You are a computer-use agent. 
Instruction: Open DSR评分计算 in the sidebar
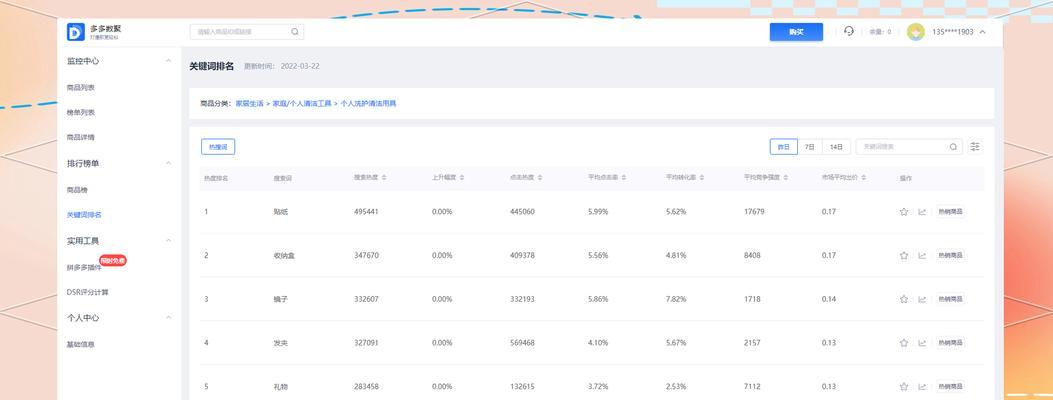click(x=87, y=293)
